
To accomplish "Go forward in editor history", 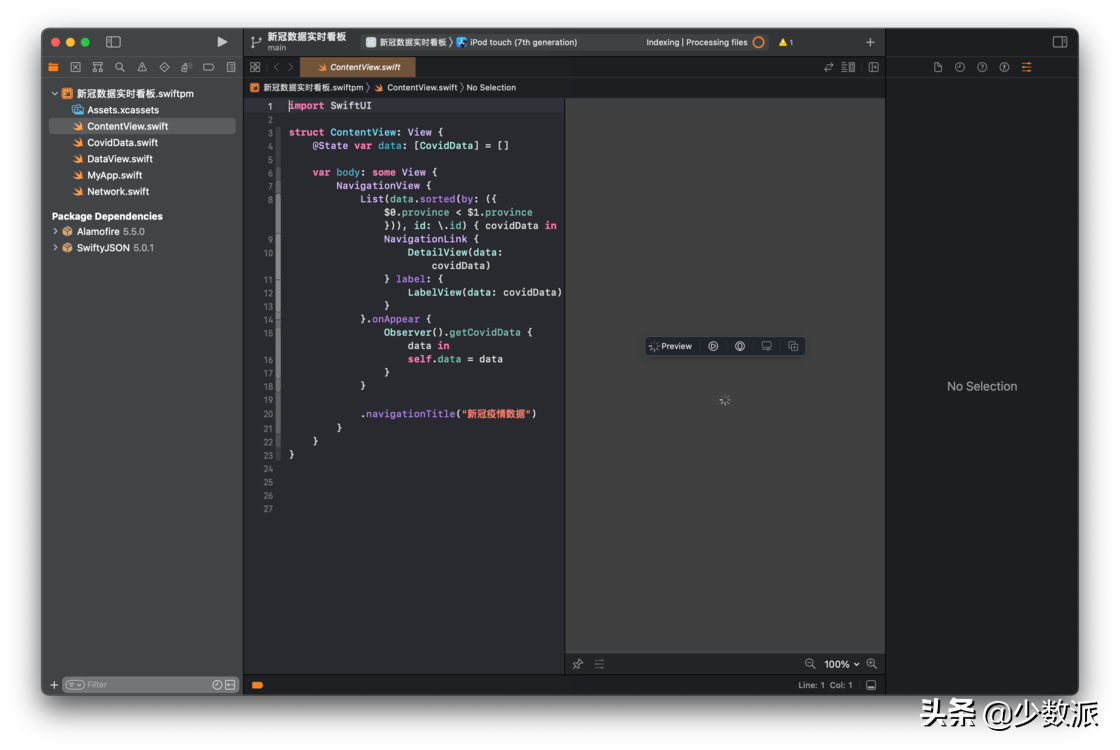I will (x=291, y=67).
